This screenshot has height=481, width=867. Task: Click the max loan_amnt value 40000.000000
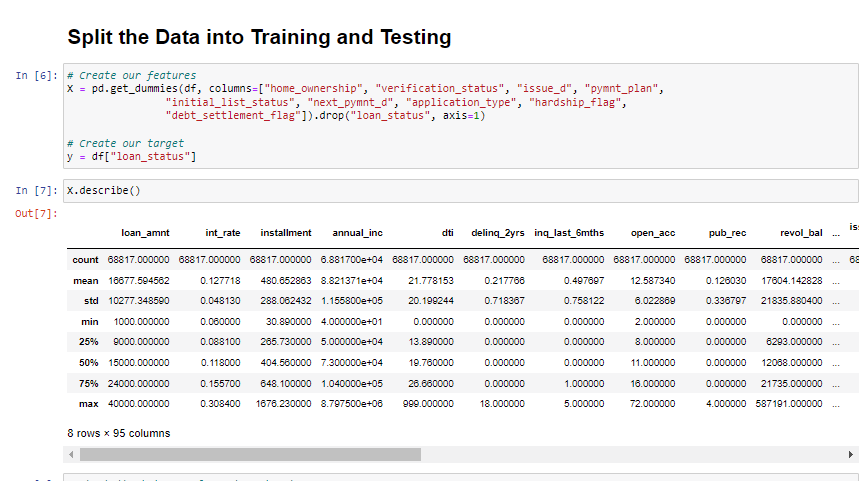pyautogui.click(x=139, y=404)
